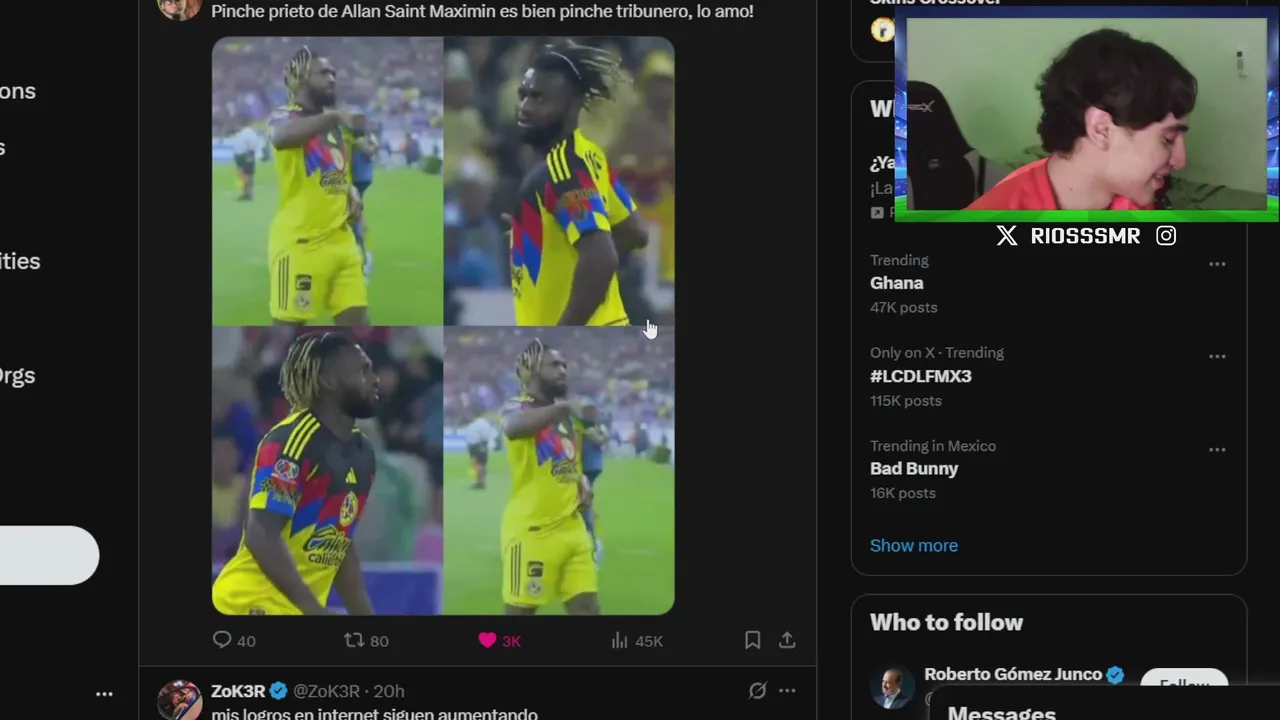Open options for the Ghana trend
Image resolution: width=1280 pixels, height=720 pixels.
1217,264
